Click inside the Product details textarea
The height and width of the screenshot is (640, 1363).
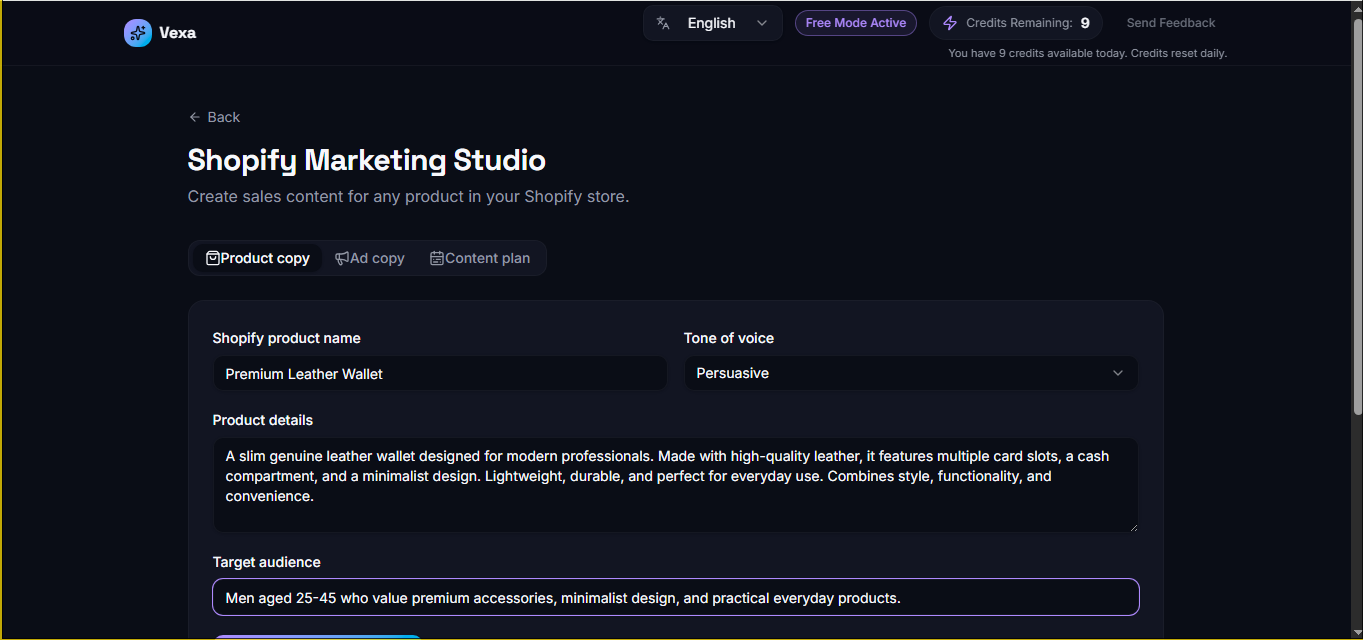point(676,485)
